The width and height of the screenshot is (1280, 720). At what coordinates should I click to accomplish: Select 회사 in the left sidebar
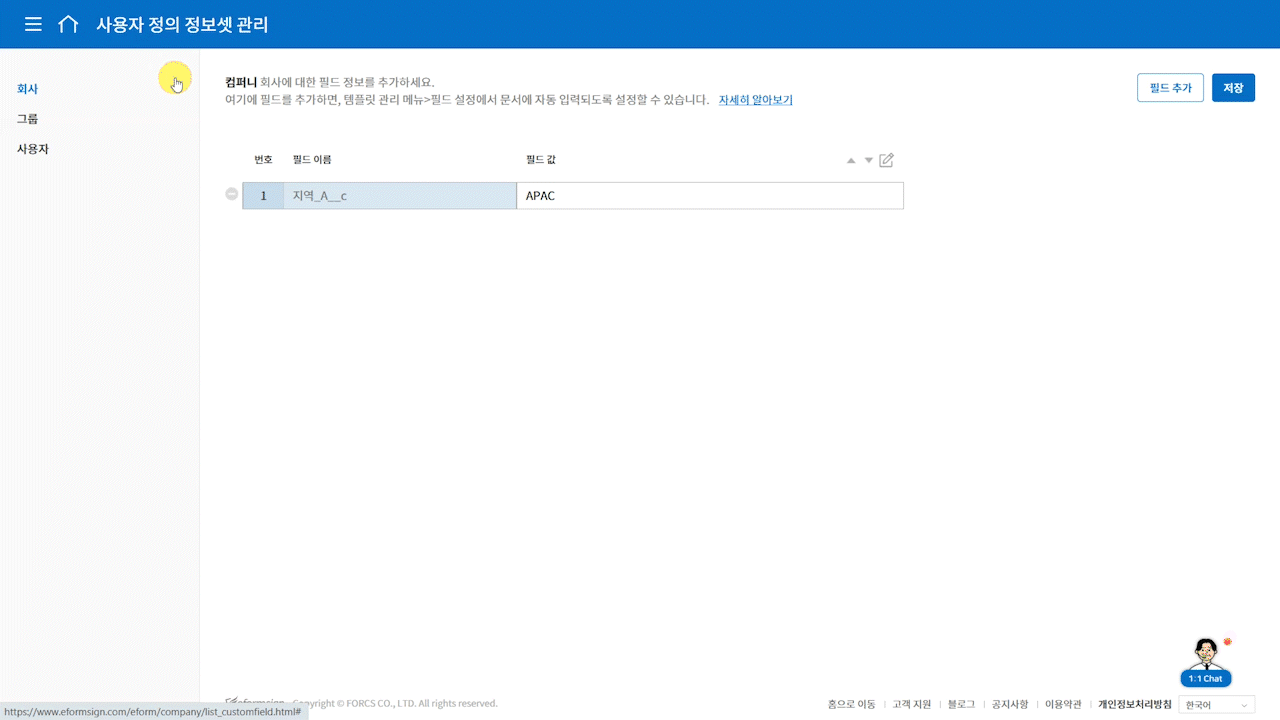pos(28,89)
